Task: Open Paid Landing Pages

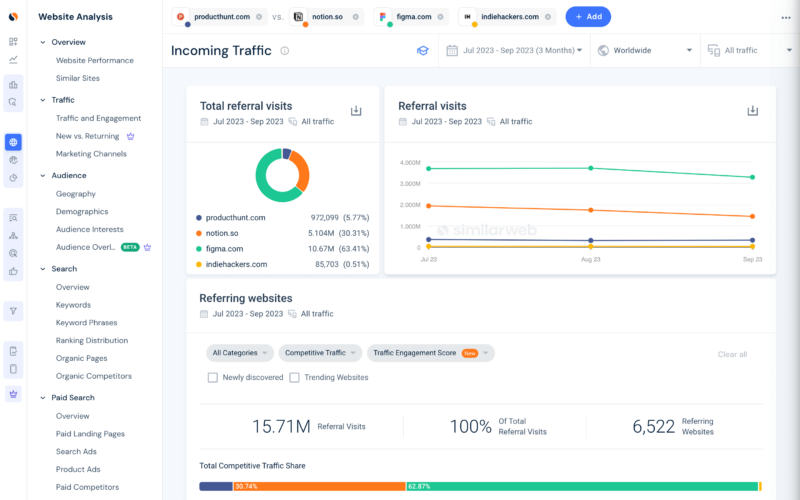Action: [x=90, y=434]
